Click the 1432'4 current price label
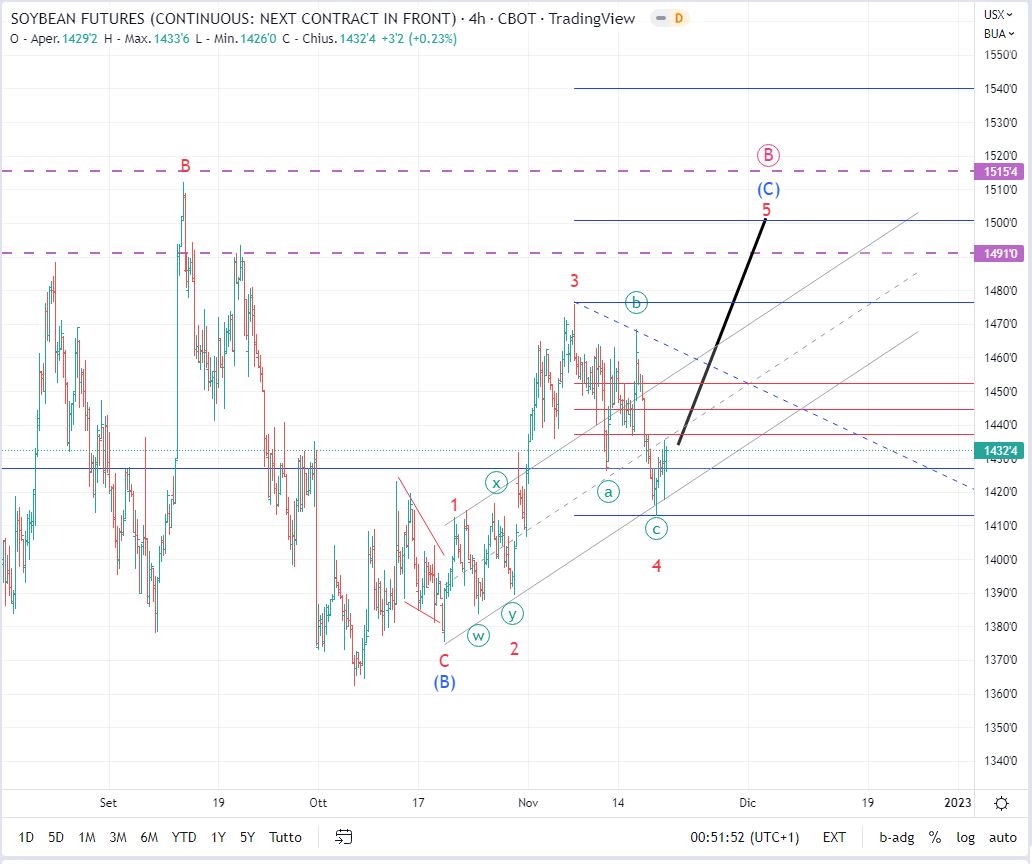The width and height of the screenshot is (1032, 864). pos(1000,451)
